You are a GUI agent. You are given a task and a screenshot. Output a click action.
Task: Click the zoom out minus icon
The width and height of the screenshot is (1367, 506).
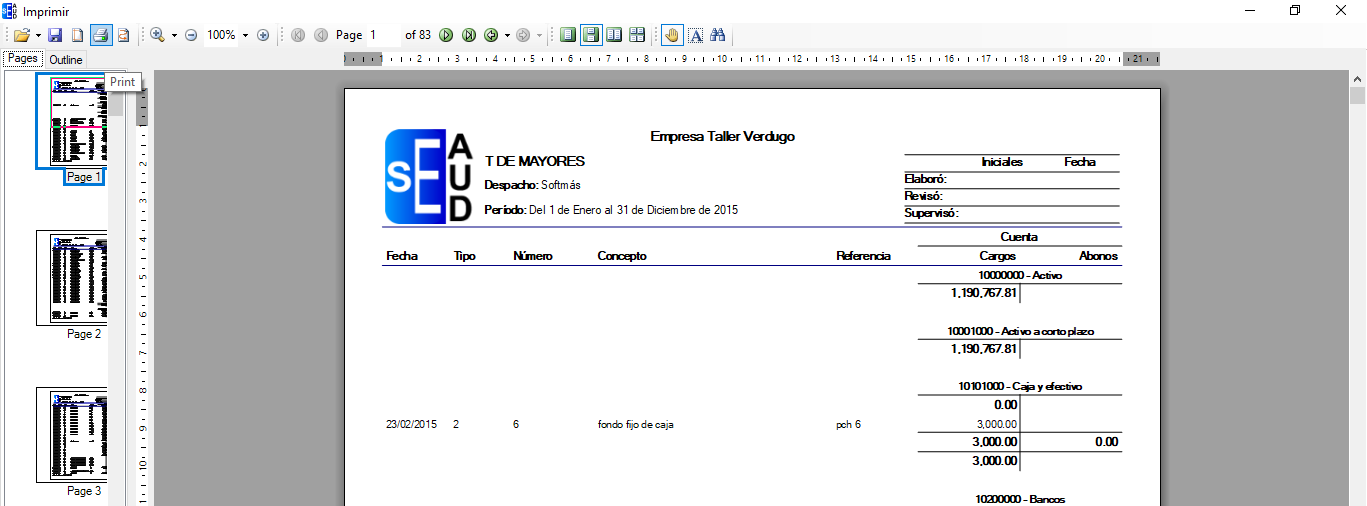pos(191,35)
